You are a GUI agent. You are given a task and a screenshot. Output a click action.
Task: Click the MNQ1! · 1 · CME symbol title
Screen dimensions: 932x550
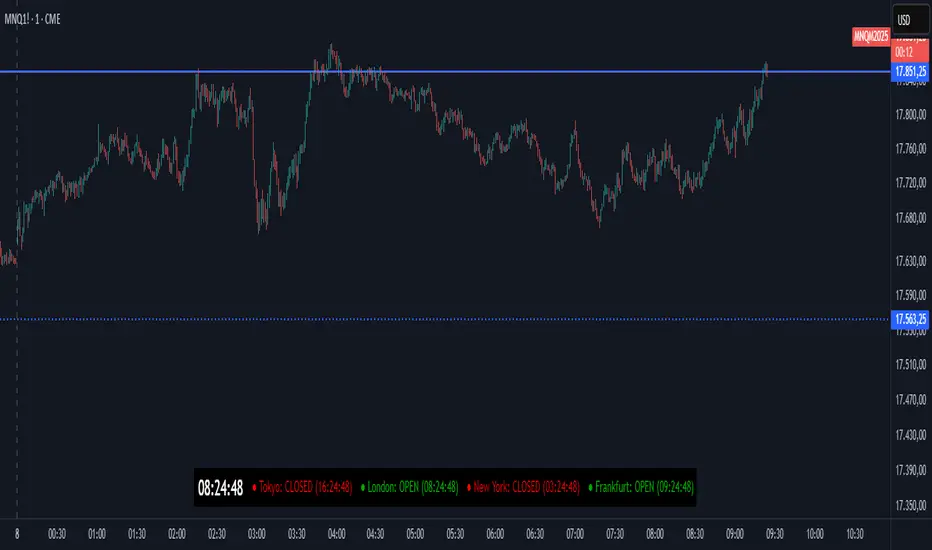point(32,19)
